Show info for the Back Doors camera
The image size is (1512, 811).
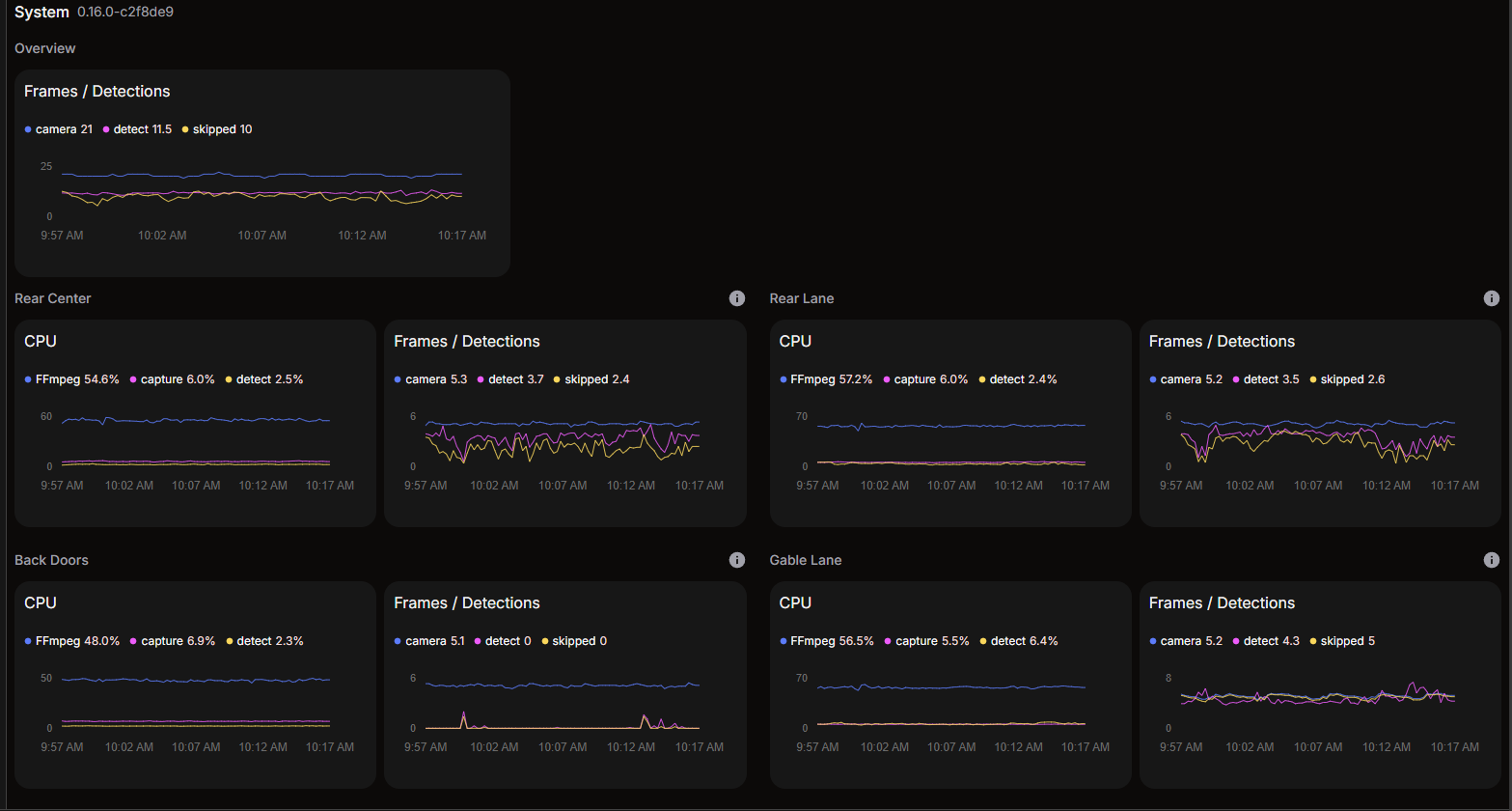[737, 560]
